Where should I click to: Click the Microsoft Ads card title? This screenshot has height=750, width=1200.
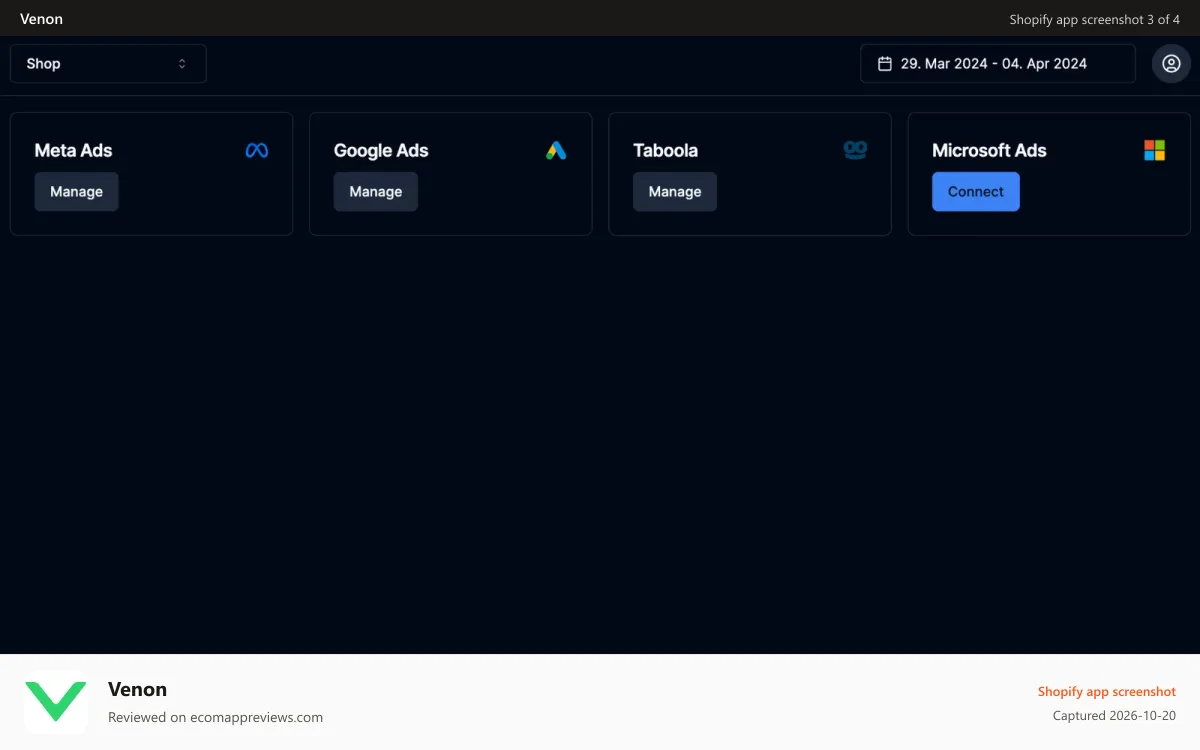point(989,150)
